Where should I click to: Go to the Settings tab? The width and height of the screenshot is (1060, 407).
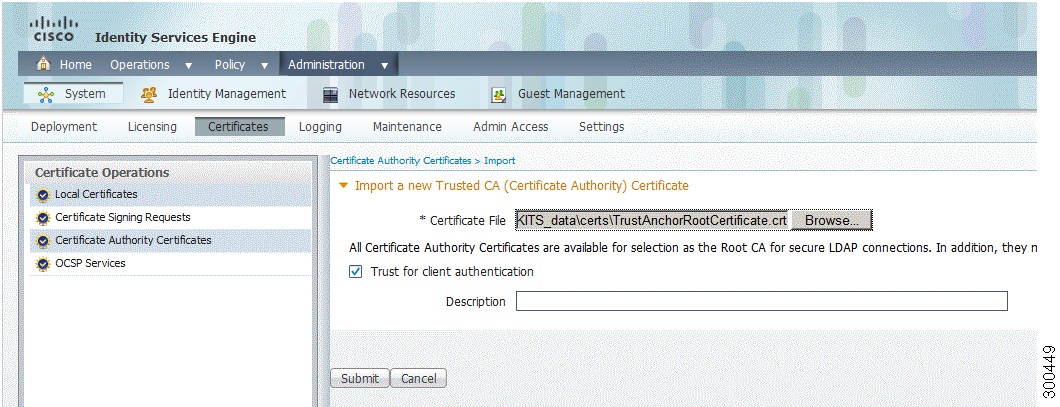(602, 126)
